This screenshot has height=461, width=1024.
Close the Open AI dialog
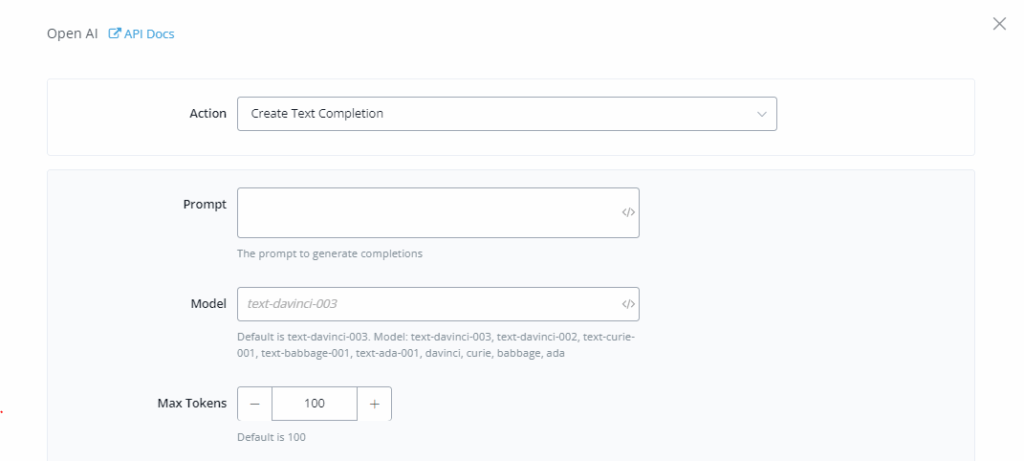(x=998, y=24)
